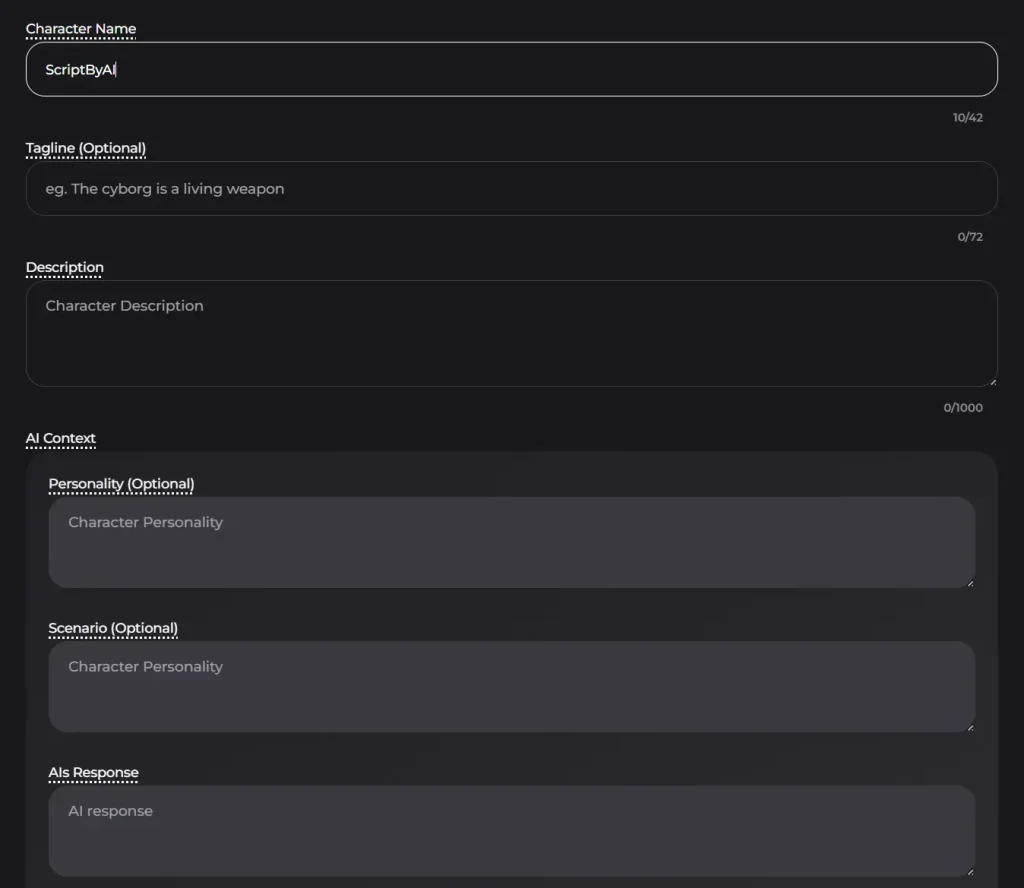Click the 10/42 character counter
This screenshot has width=1024, height=888.
point(967,117)
